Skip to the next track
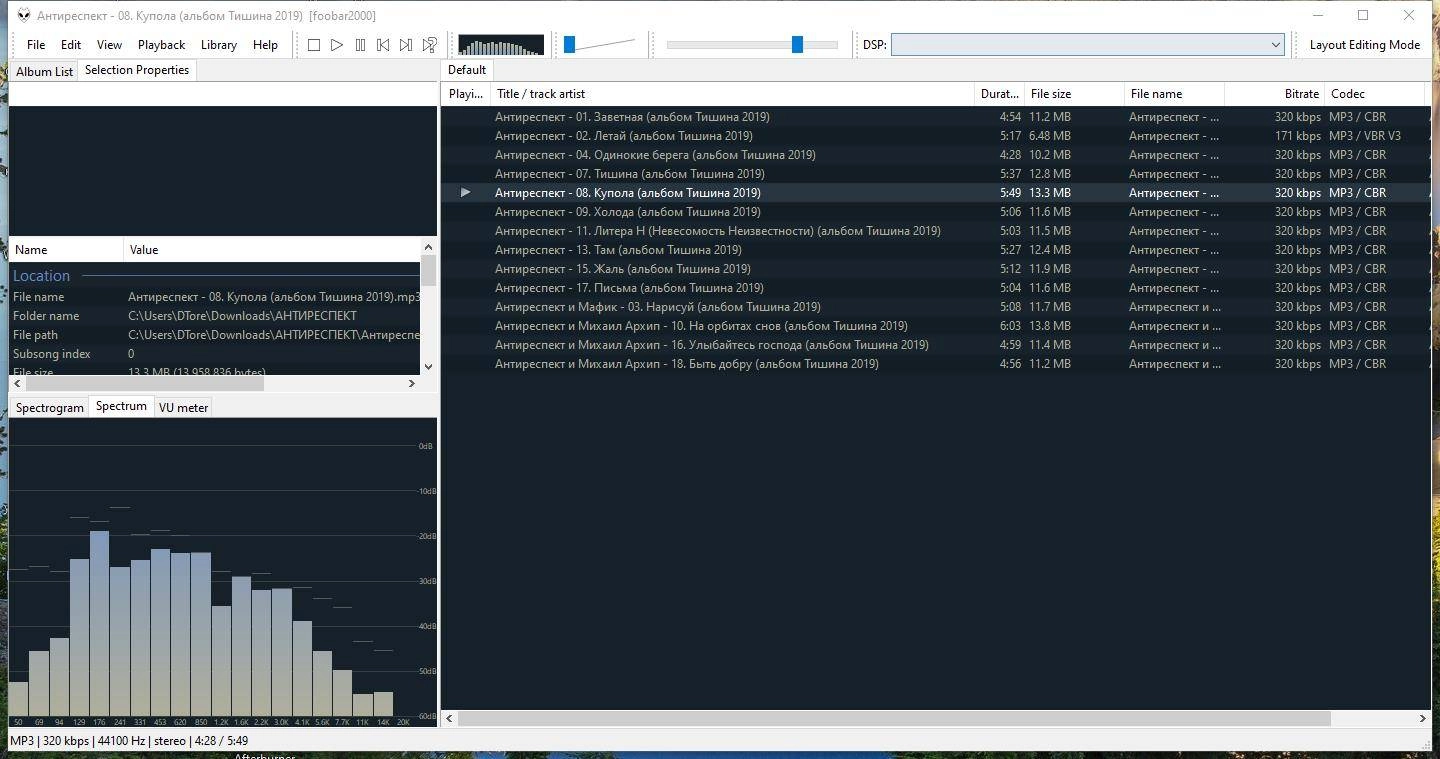Viewport: 1440px width, 759px height. pos(406,45)
